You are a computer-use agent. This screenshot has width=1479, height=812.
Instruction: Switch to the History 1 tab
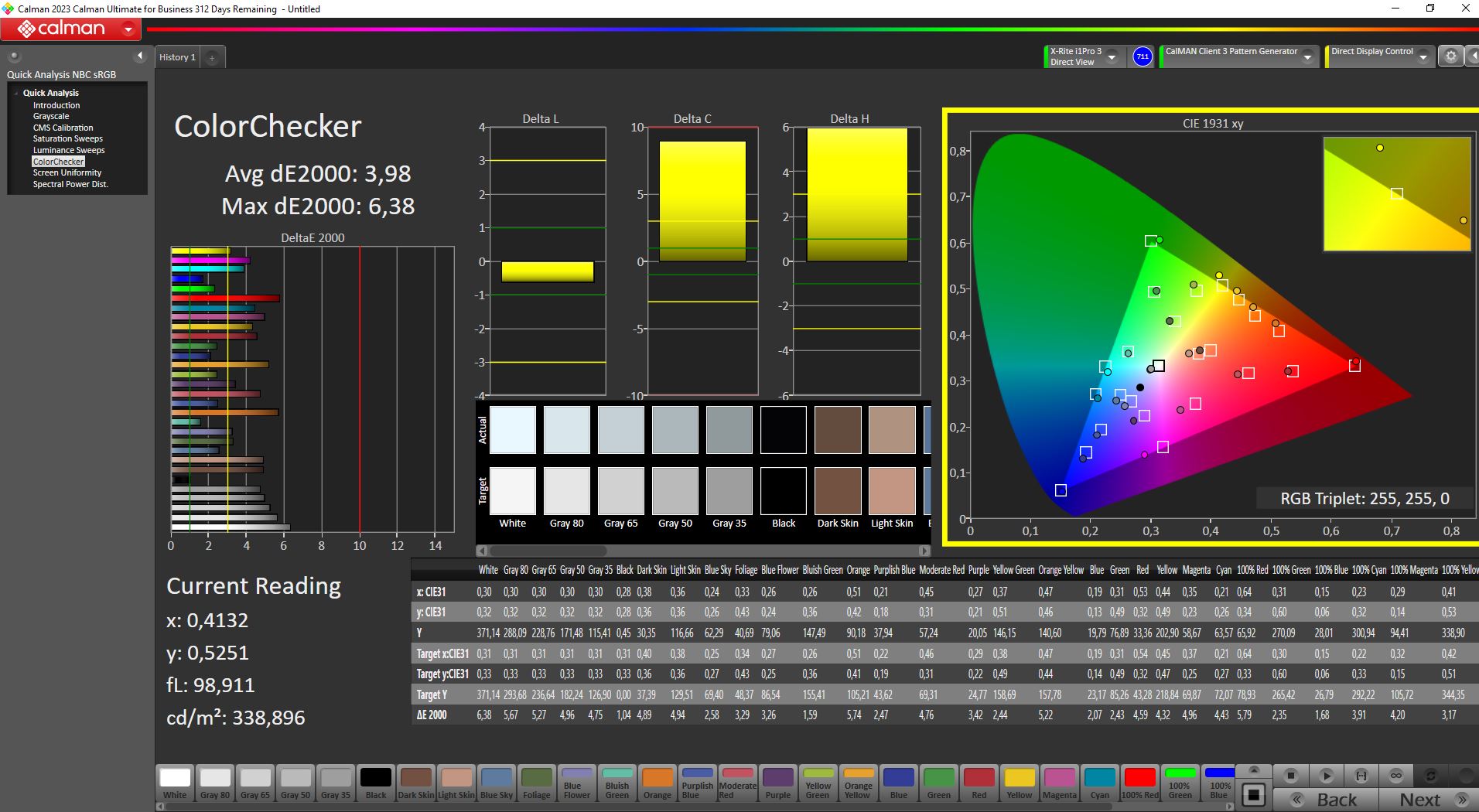pyautogui.click(x=177, y=57)
